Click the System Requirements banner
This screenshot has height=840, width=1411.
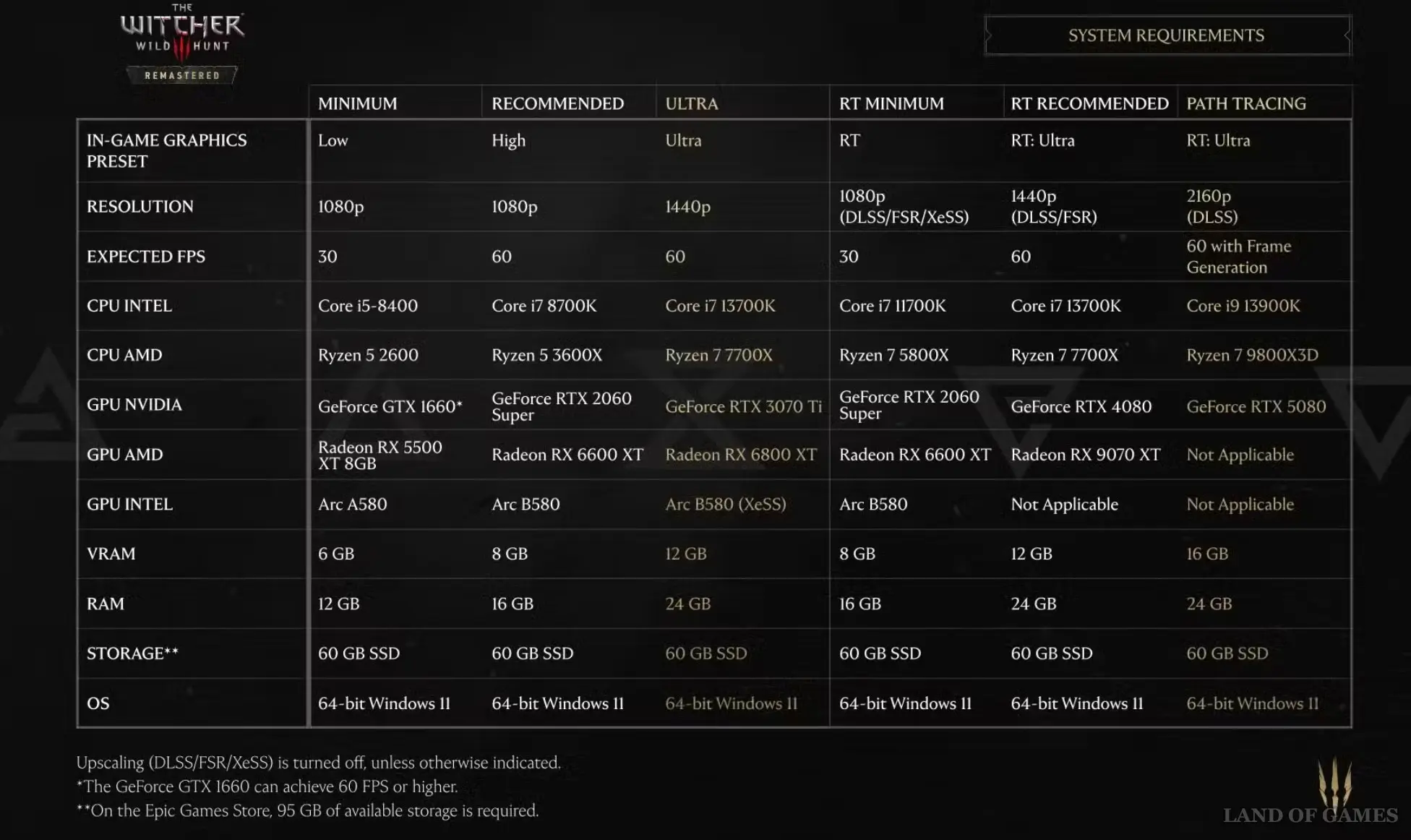[1167, 35]
